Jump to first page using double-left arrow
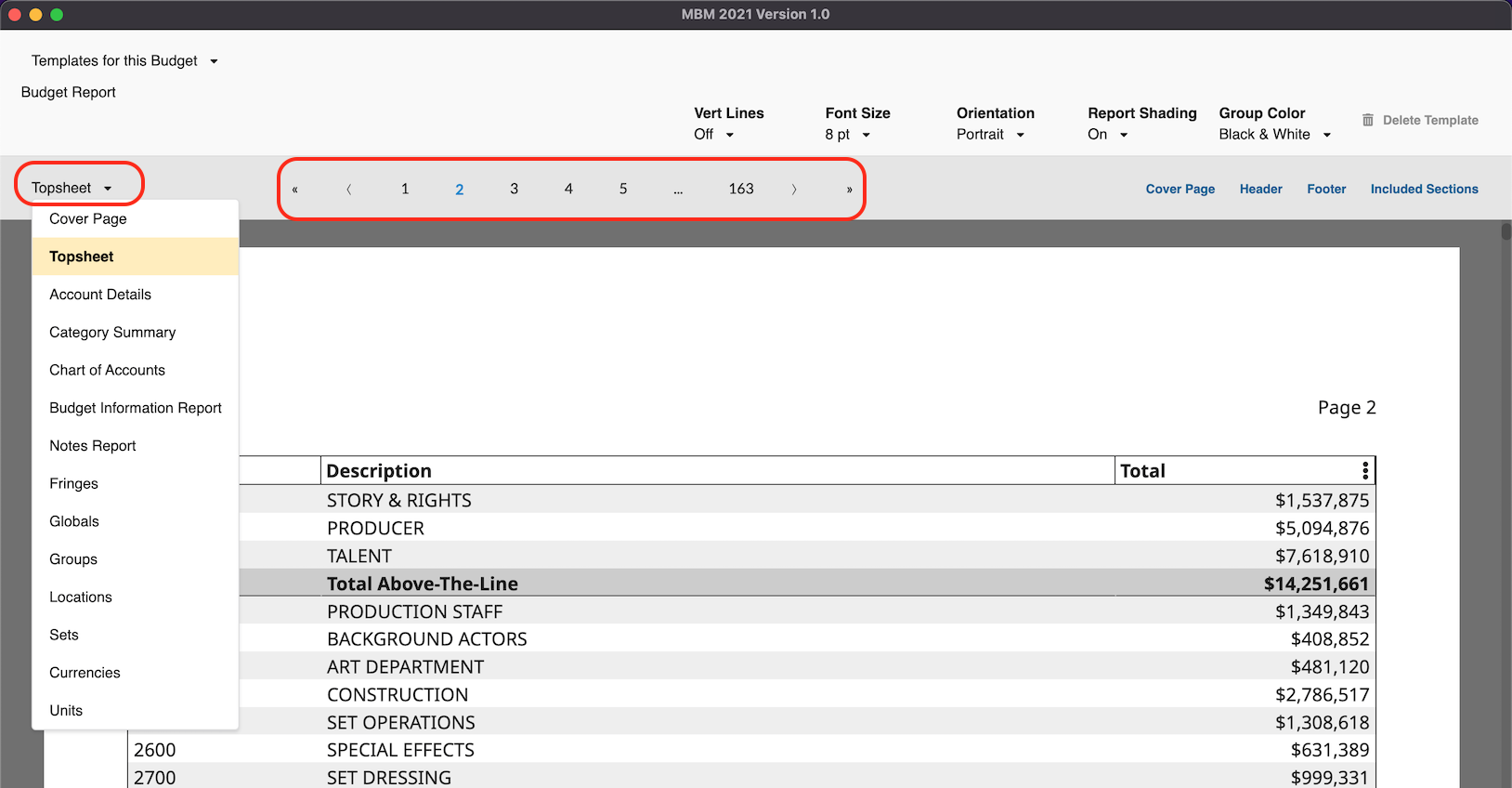The image size is (1512, 788). [295, 190]
